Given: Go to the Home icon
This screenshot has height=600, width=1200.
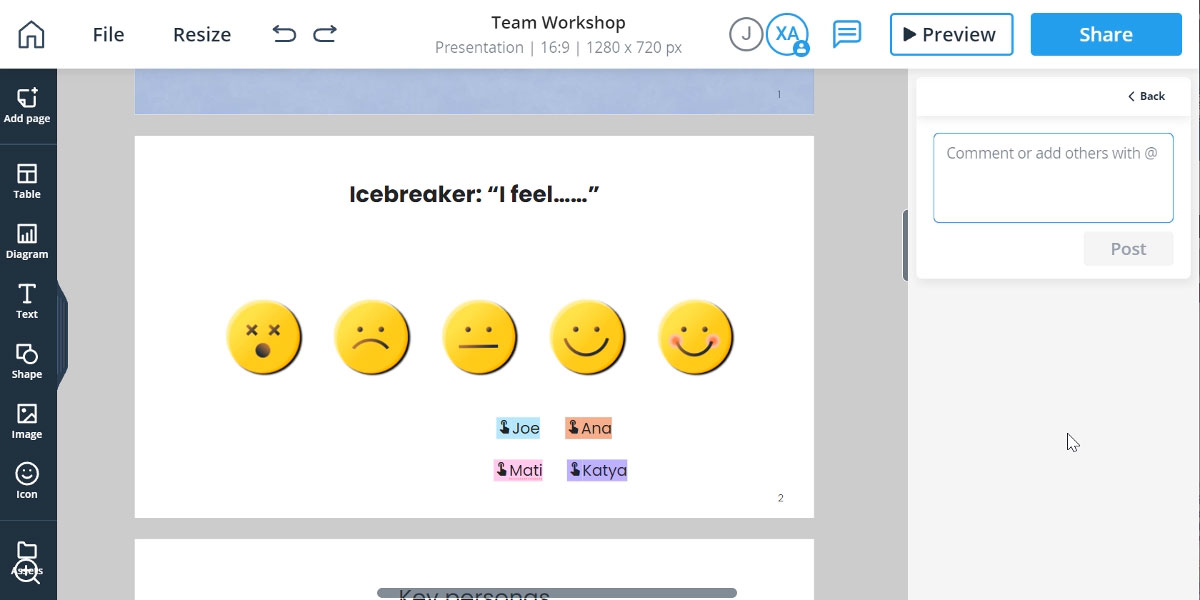Looking at the screenshot, I should click(31, 34).
